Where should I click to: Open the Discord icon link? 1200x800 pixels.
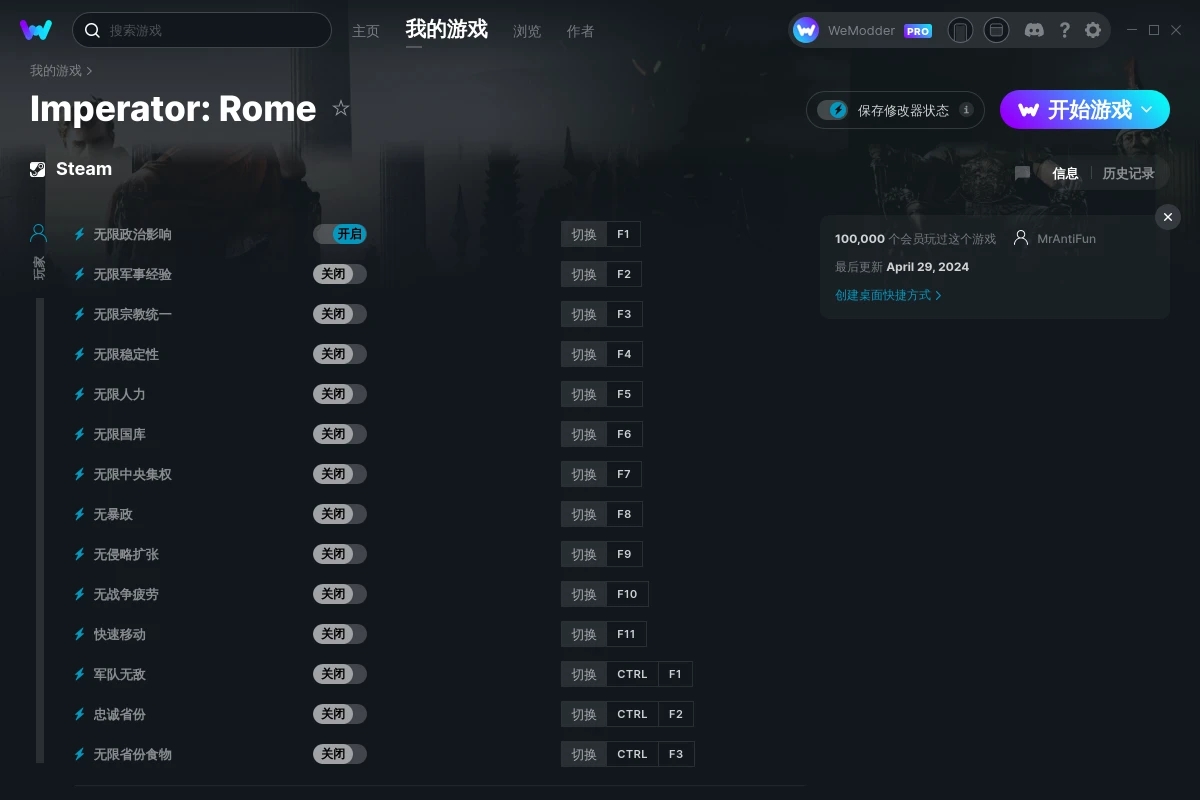click(x=1034, y=30)
